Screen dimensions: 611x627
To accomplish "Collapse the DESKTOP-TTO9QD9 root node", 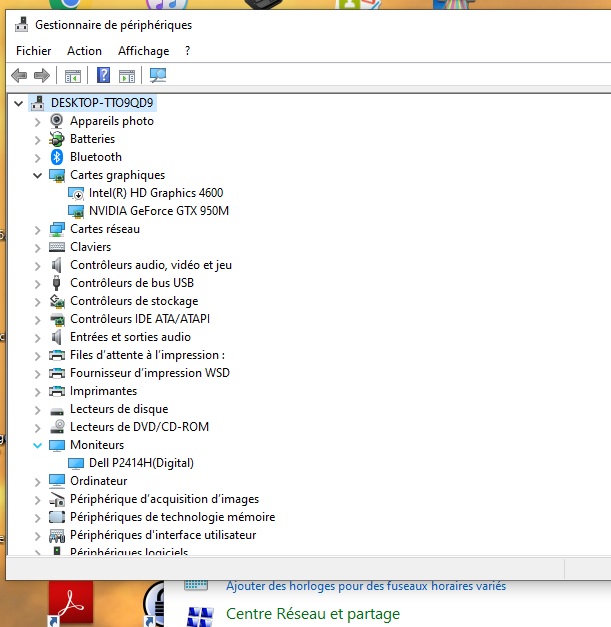I will click(18, 104).
